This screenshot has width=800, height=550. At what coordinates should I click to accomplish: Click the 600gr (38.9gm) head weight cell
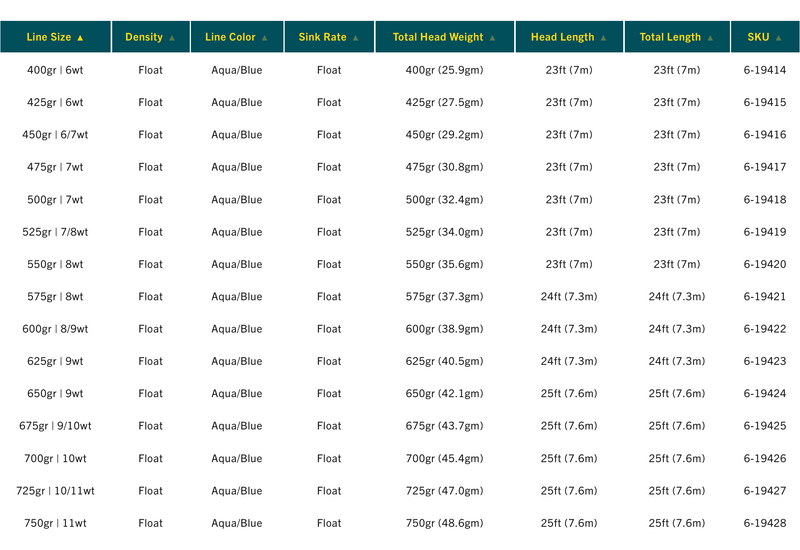444,329
